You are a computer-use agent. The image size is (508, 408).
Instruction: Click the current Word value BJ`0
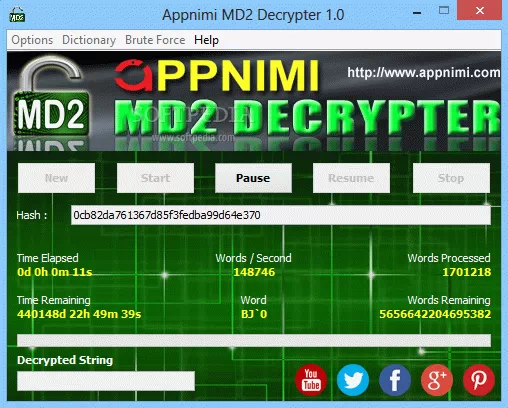pyautogui.click(x=254, y=314)
